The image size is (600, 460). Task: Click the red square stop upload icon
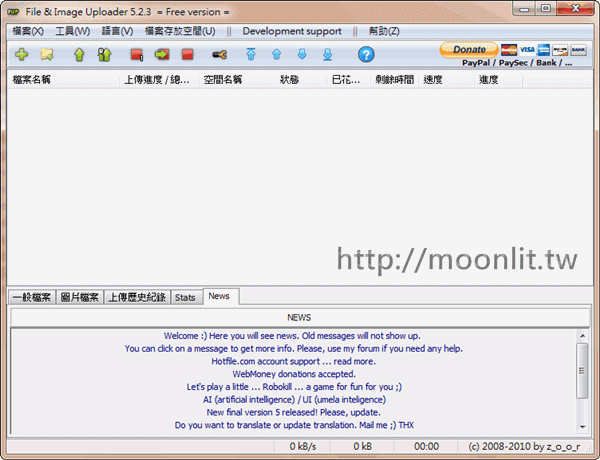[x=187, y=54]
